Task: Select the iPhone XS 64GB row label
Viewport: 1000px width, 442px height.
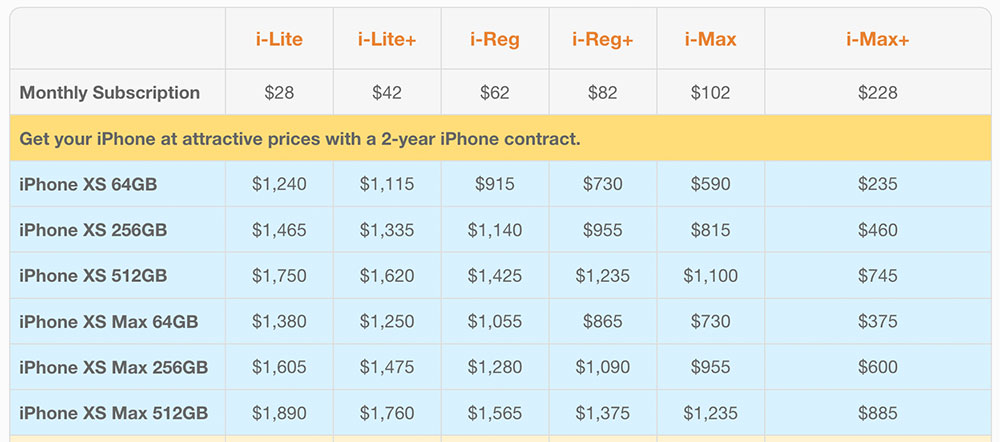Action: coord(88,185)
